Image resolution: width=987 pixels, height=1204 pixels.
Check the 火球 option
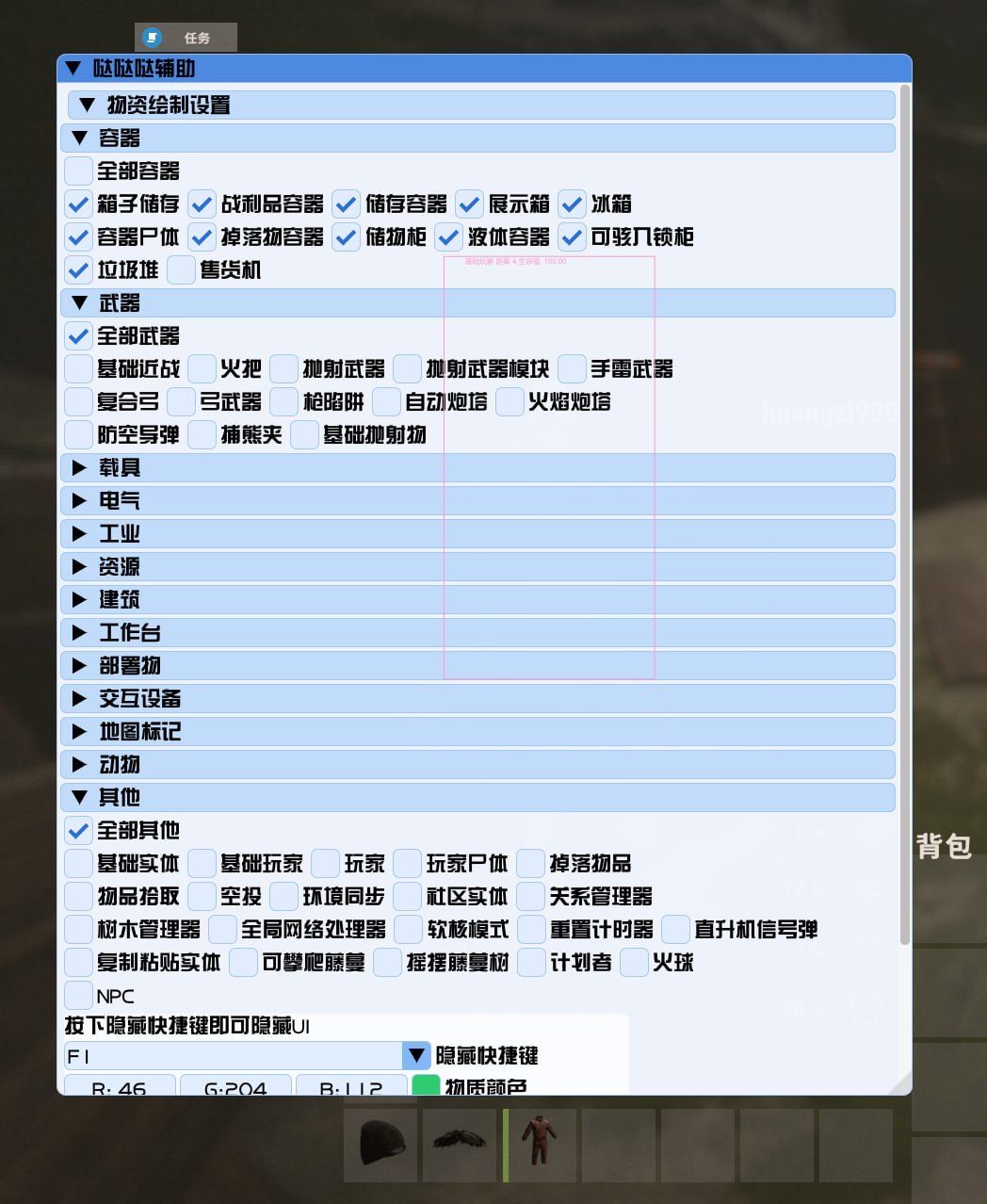click(x=634, y=962)
